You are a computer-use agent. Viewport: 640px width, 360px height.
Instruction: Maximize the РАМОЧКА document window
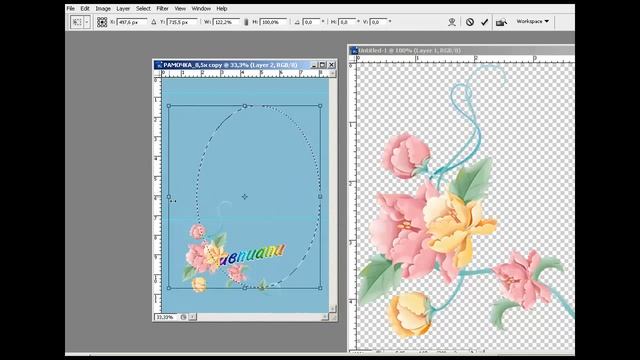pyautogui.click(x=322, y=65)
